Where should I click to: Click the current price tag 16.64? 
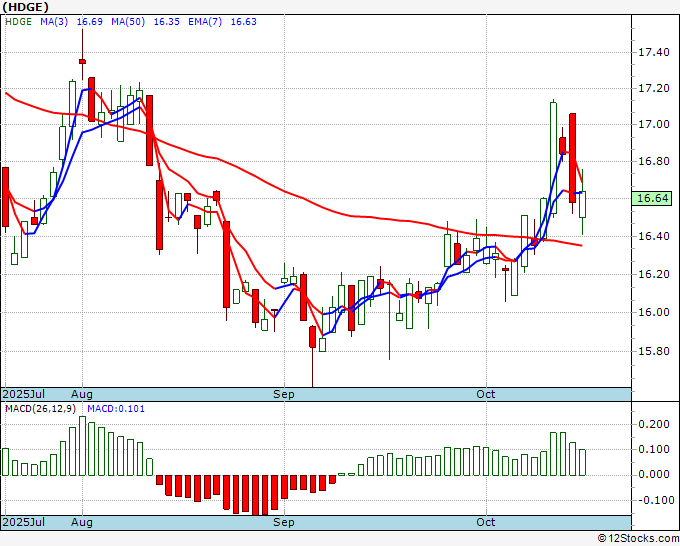(x=652, y=198)
